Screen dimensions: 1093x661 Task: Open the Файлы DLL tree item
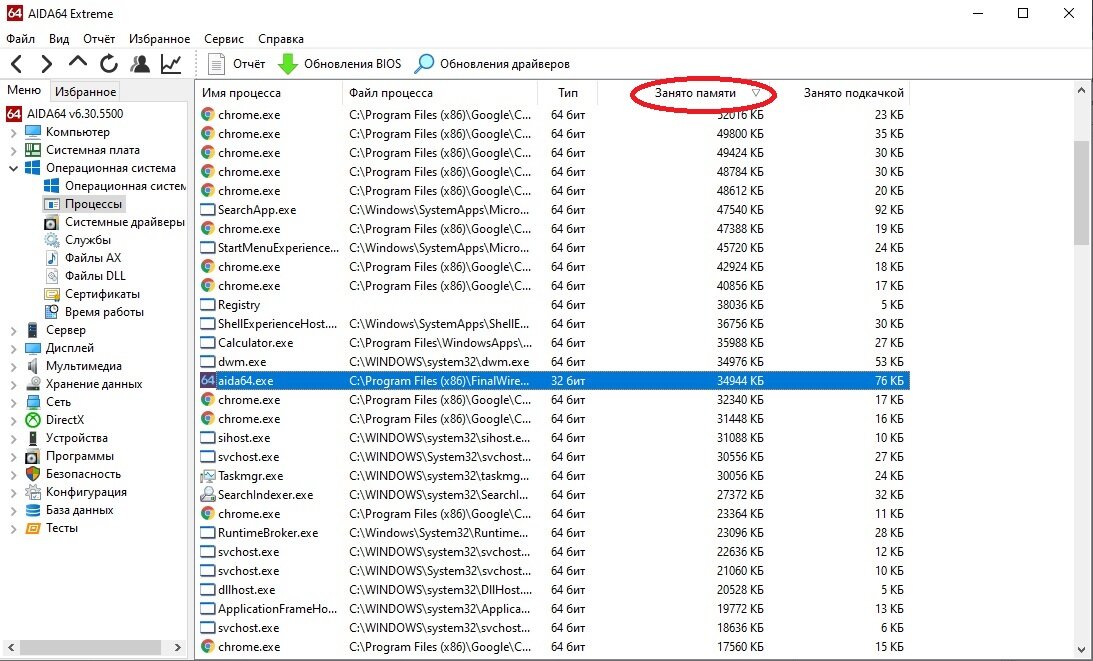coord(85,276)
